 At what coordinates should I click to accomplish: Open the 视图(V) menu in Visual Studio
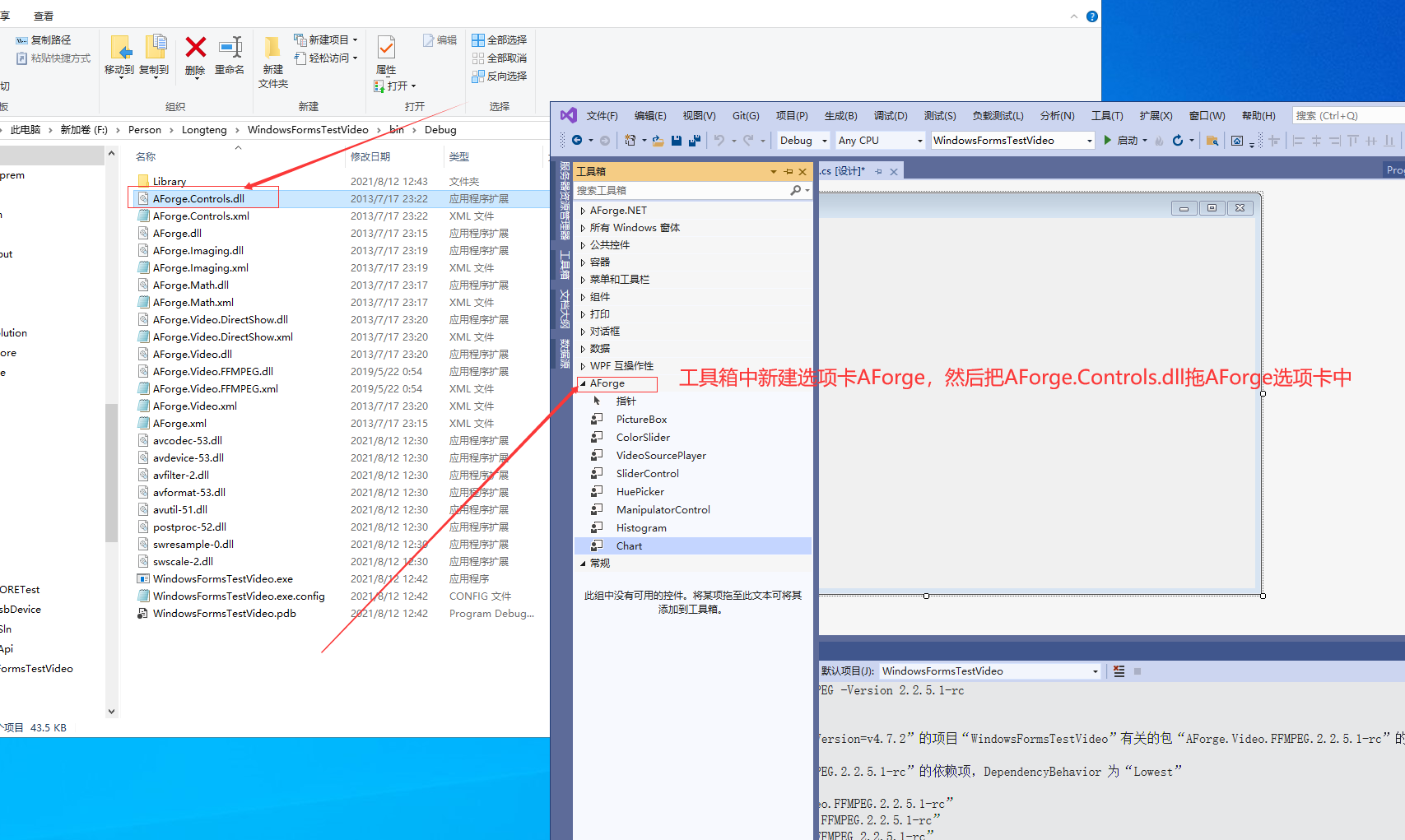tap(699, 116)
